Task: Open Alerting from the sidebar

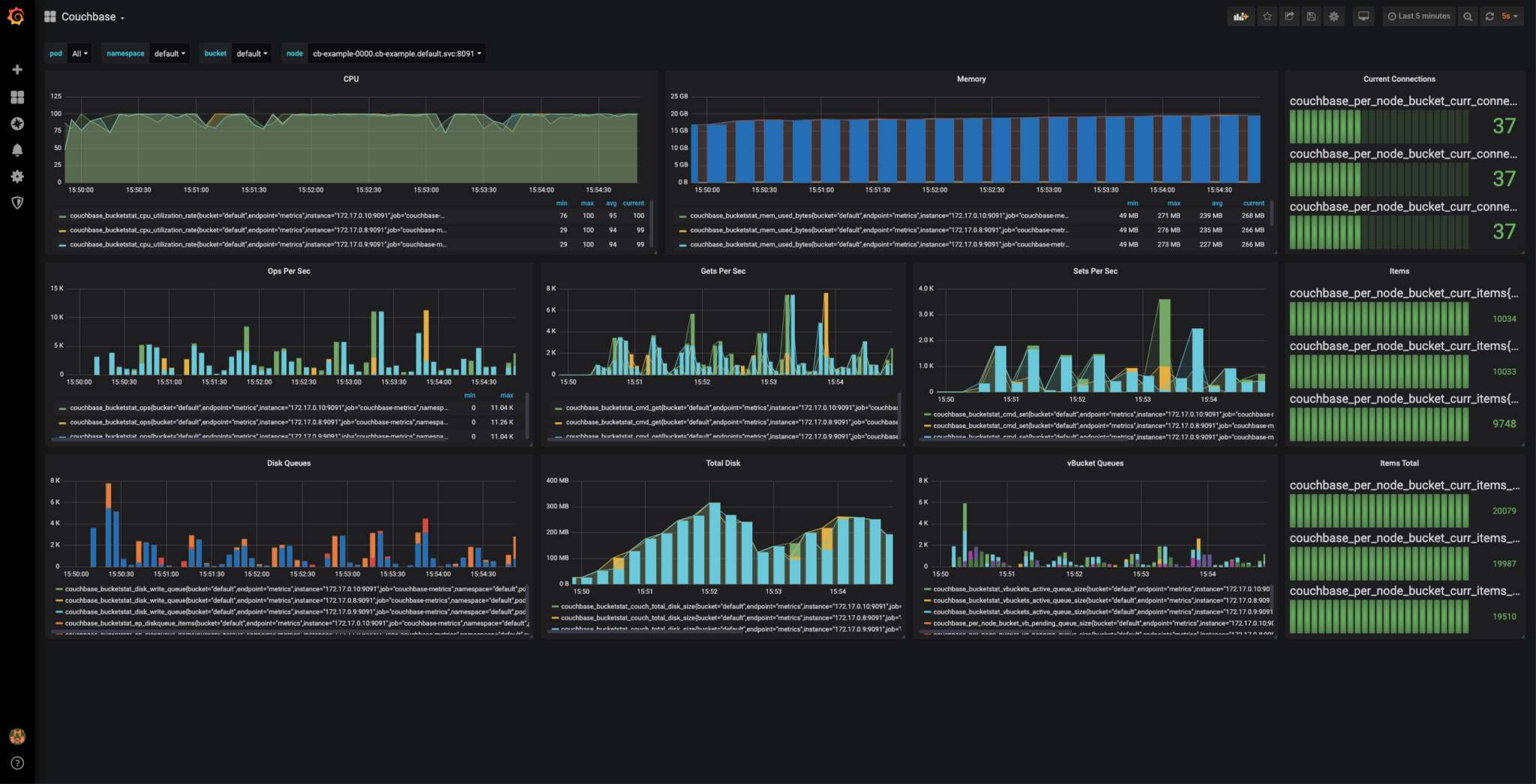Action: click(x=17, y=149)
